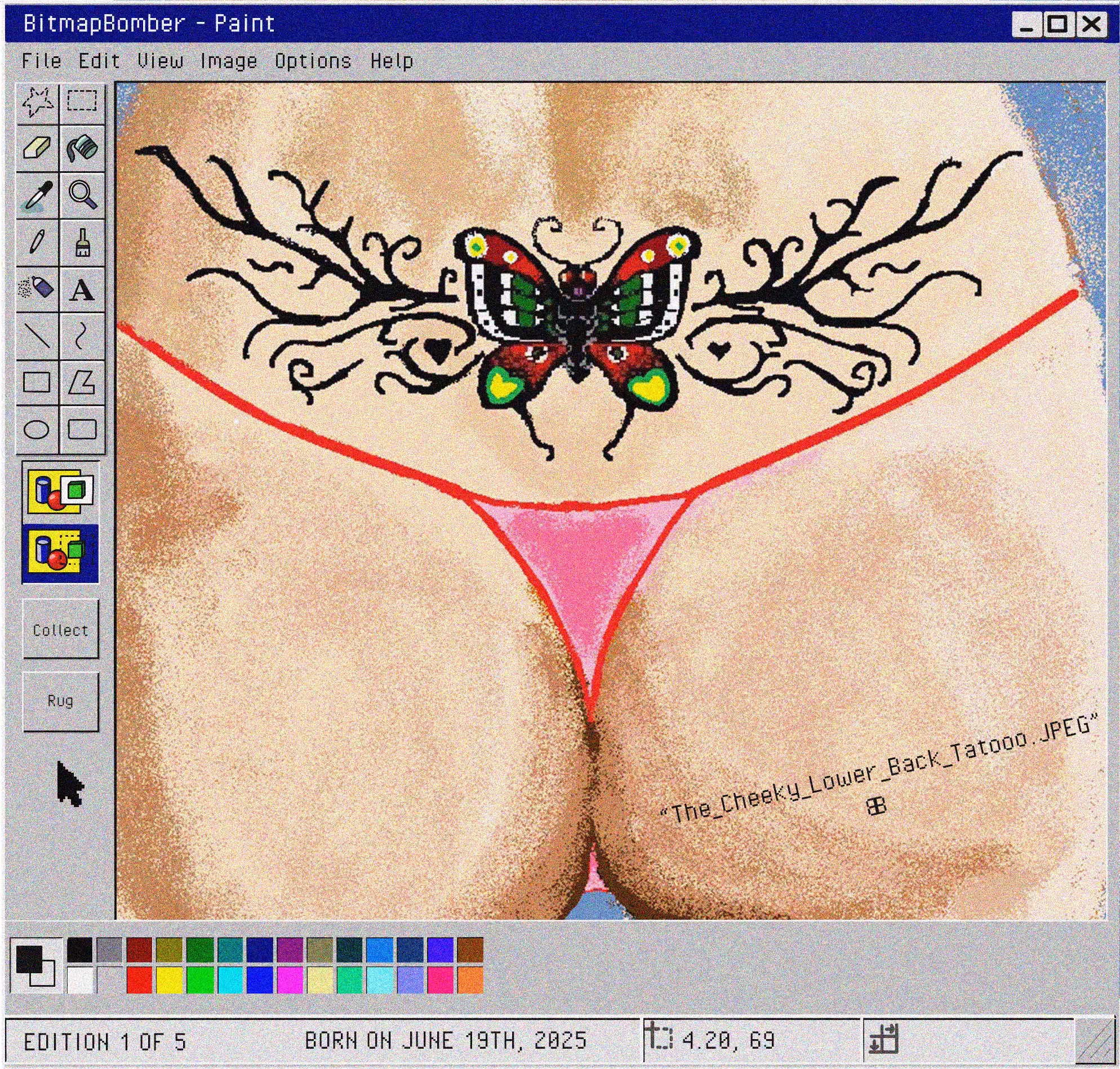Viewport: 1120px width, 1069px height.
Task: Open the File menu
Action: [42, 61]
